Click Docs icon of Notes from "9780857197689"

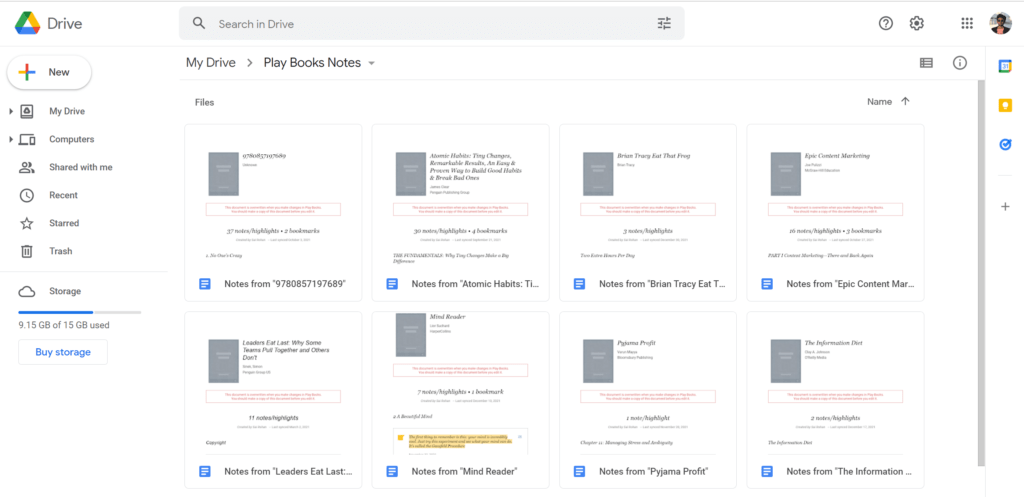coord(205,284)
